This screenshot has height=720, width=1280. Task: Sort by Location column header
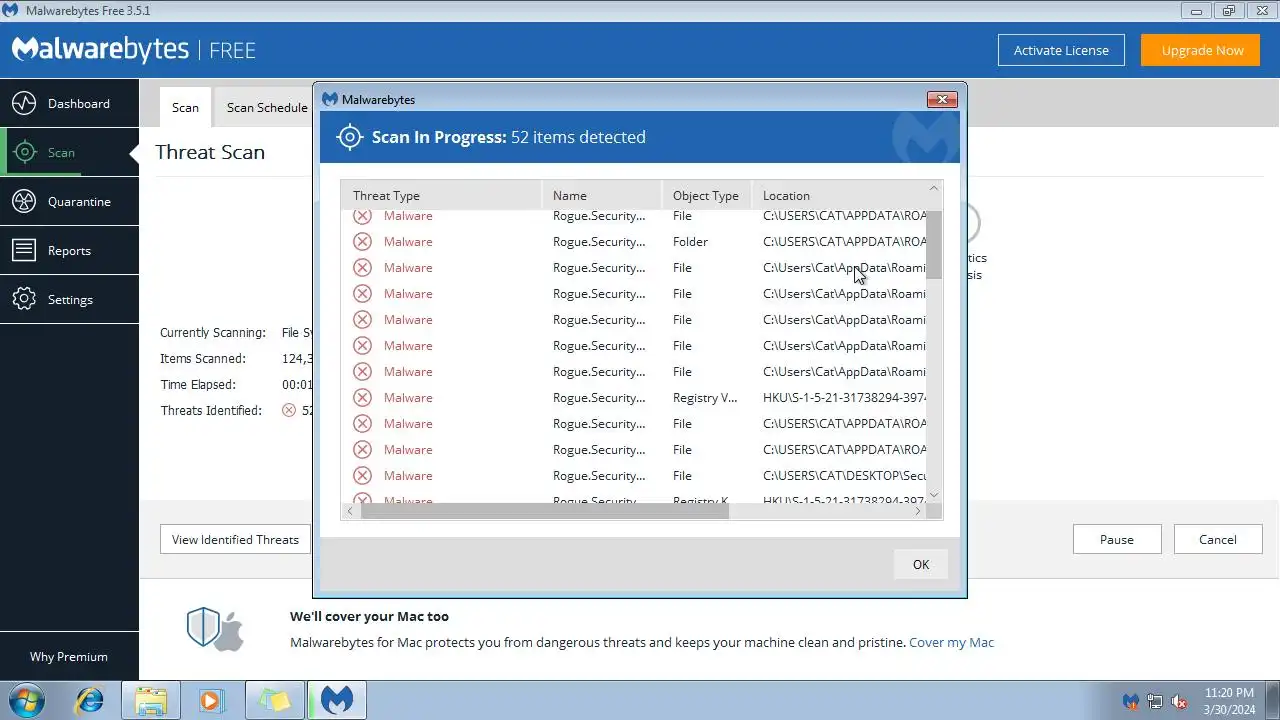coord(838,195)
